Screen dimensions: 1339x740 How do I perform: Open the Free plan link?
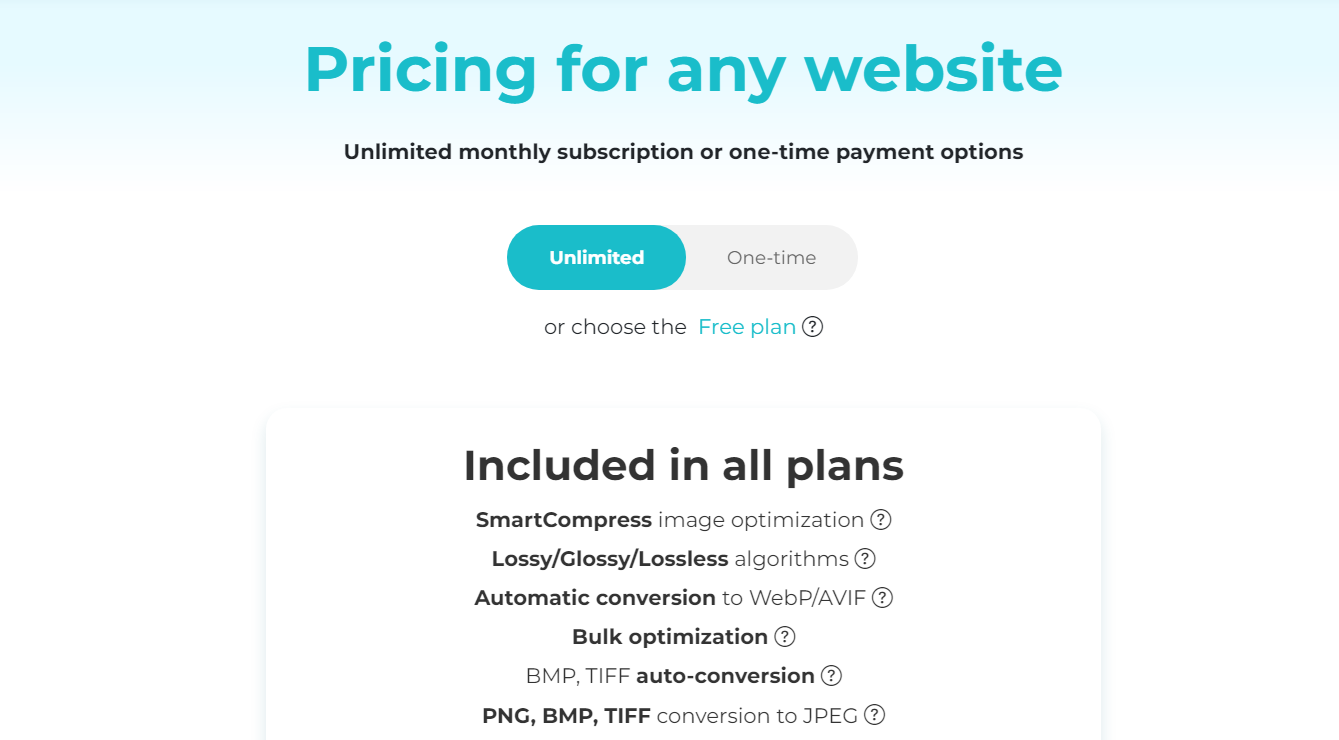746,327
